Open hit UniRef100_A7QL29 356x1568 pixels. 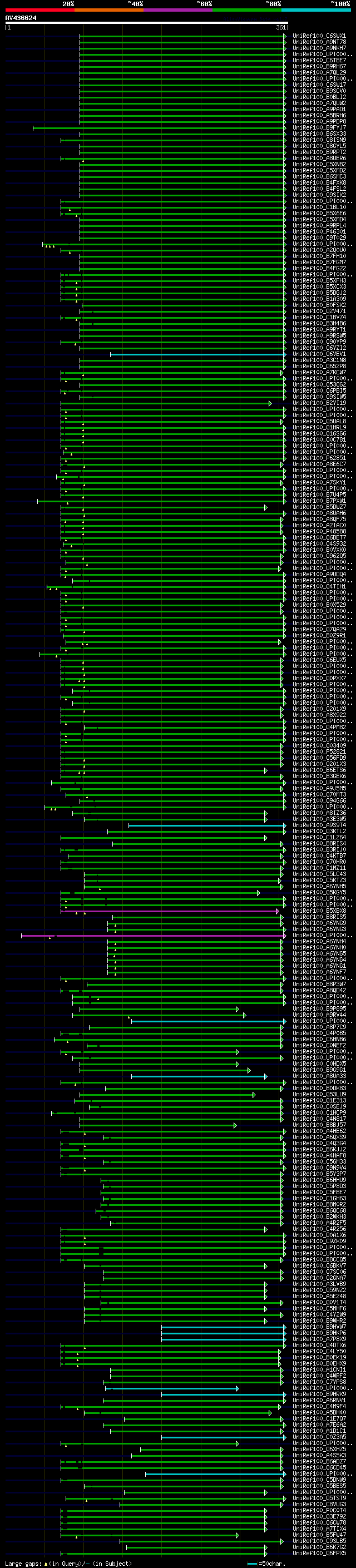[319, 72]
